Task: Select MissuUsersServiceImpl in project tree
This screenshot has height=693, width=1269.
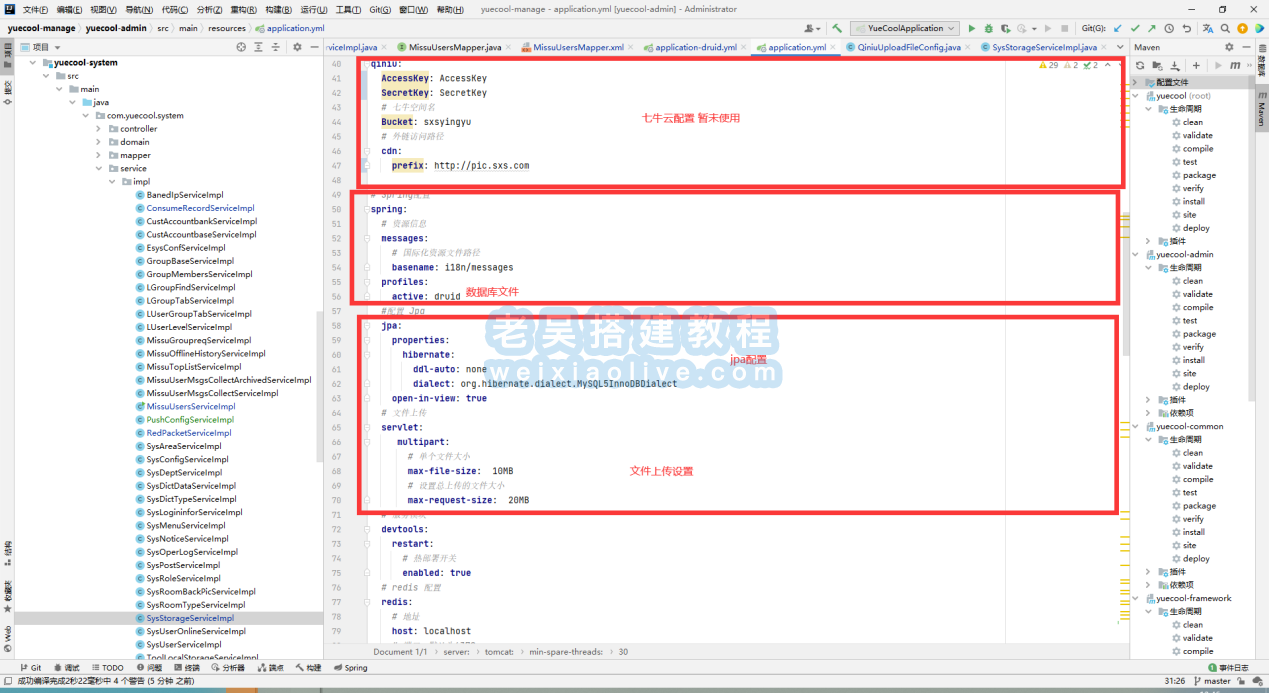Action: (x=191, y=406)
